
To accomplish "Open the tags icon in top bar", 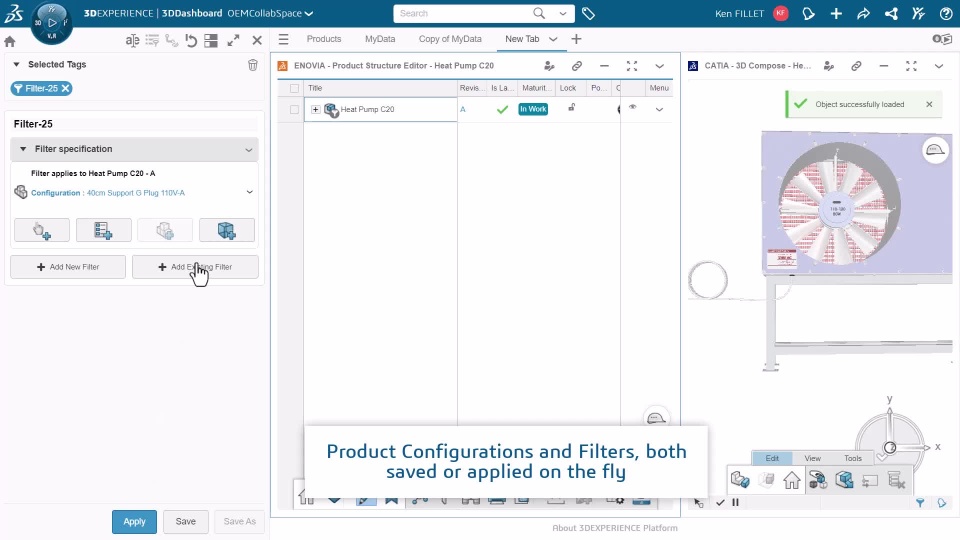I will point(588,13).
